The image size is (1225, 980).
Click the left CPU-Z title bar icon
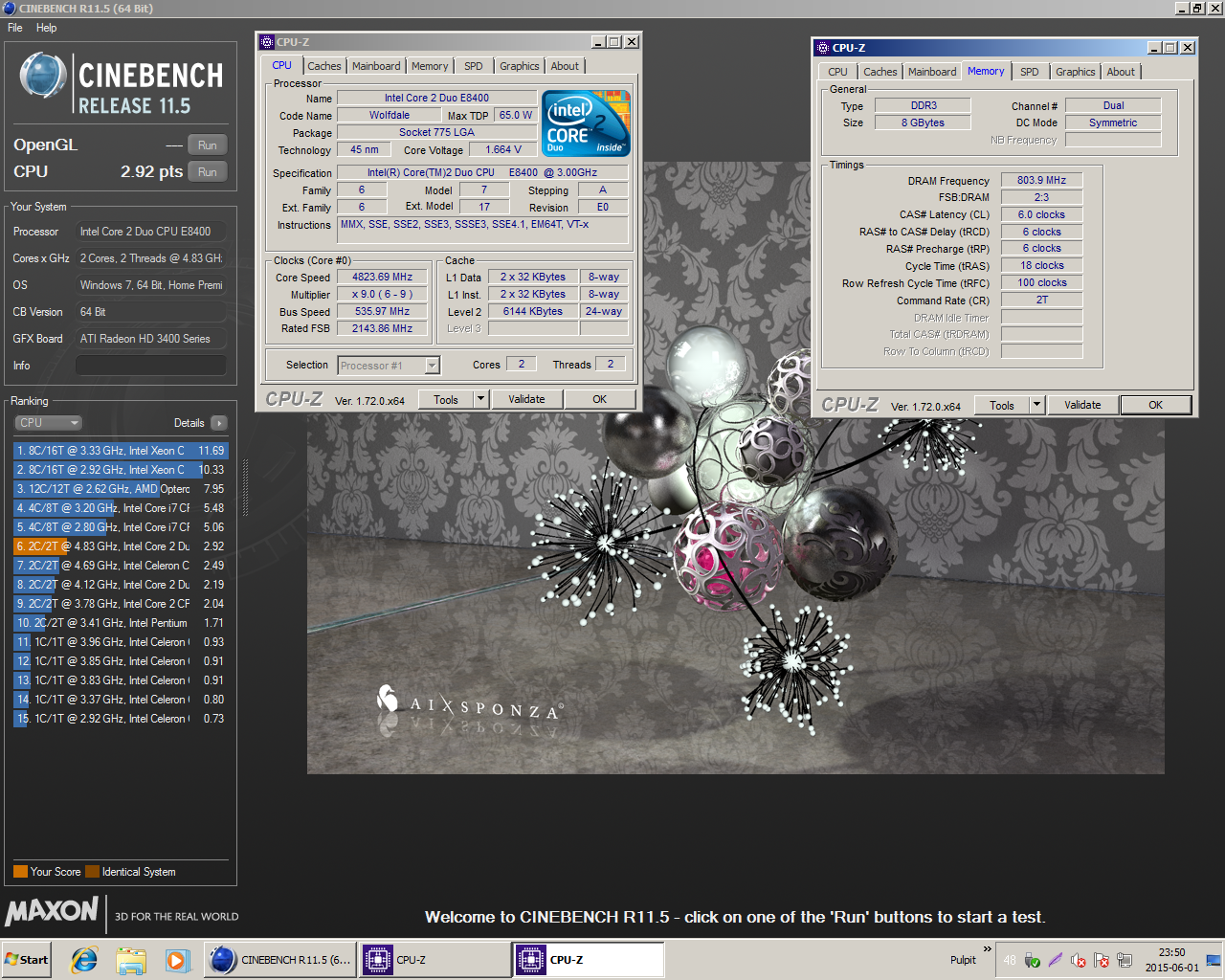pos(268,42)
